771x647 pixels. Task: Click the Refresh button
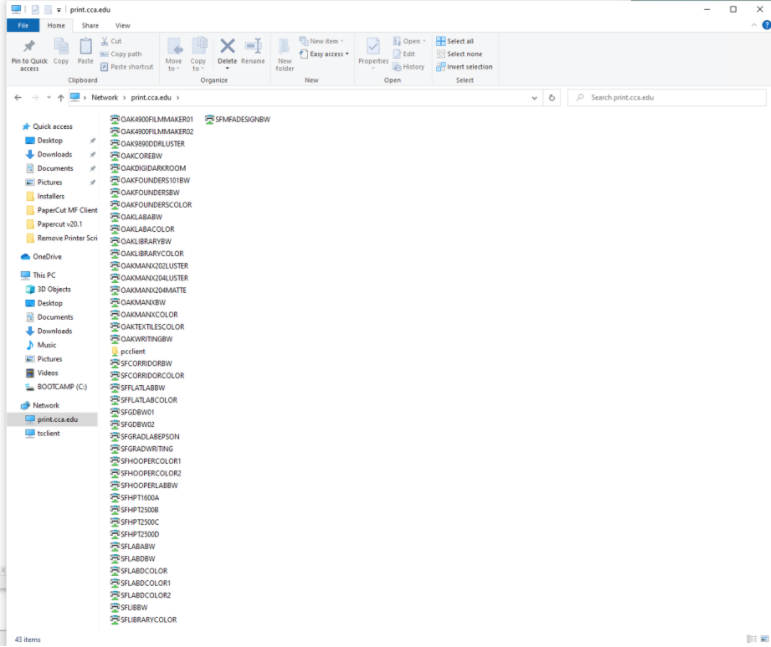552,98
